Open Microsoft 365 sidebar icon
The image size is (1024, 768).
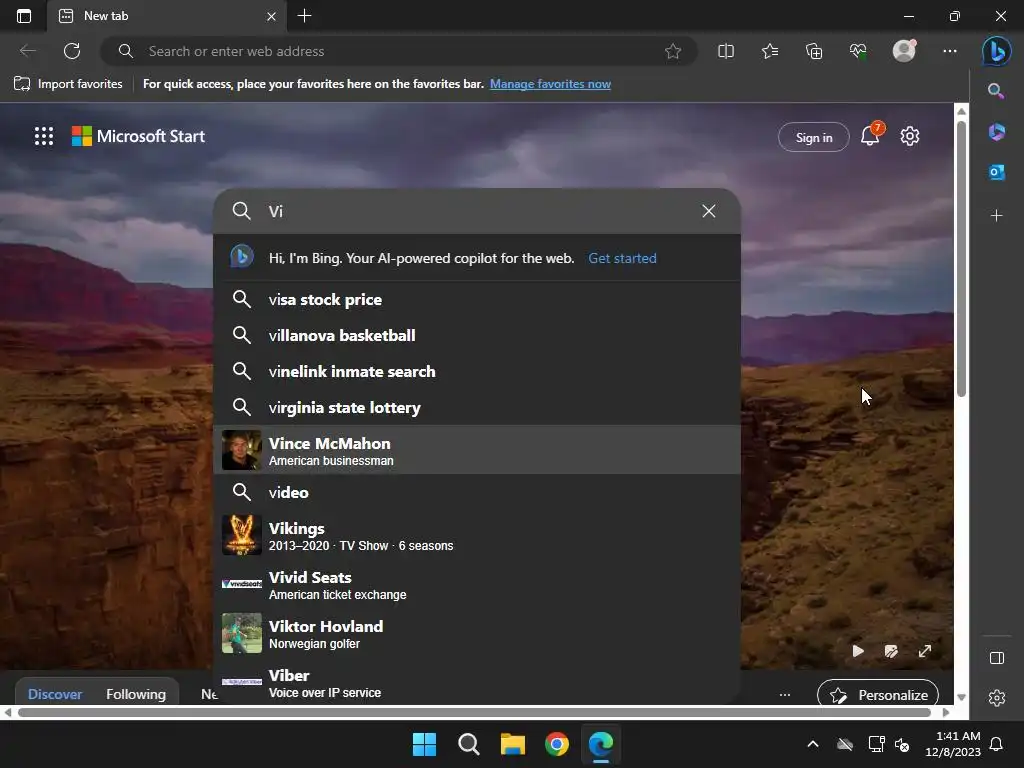[996, 132]
